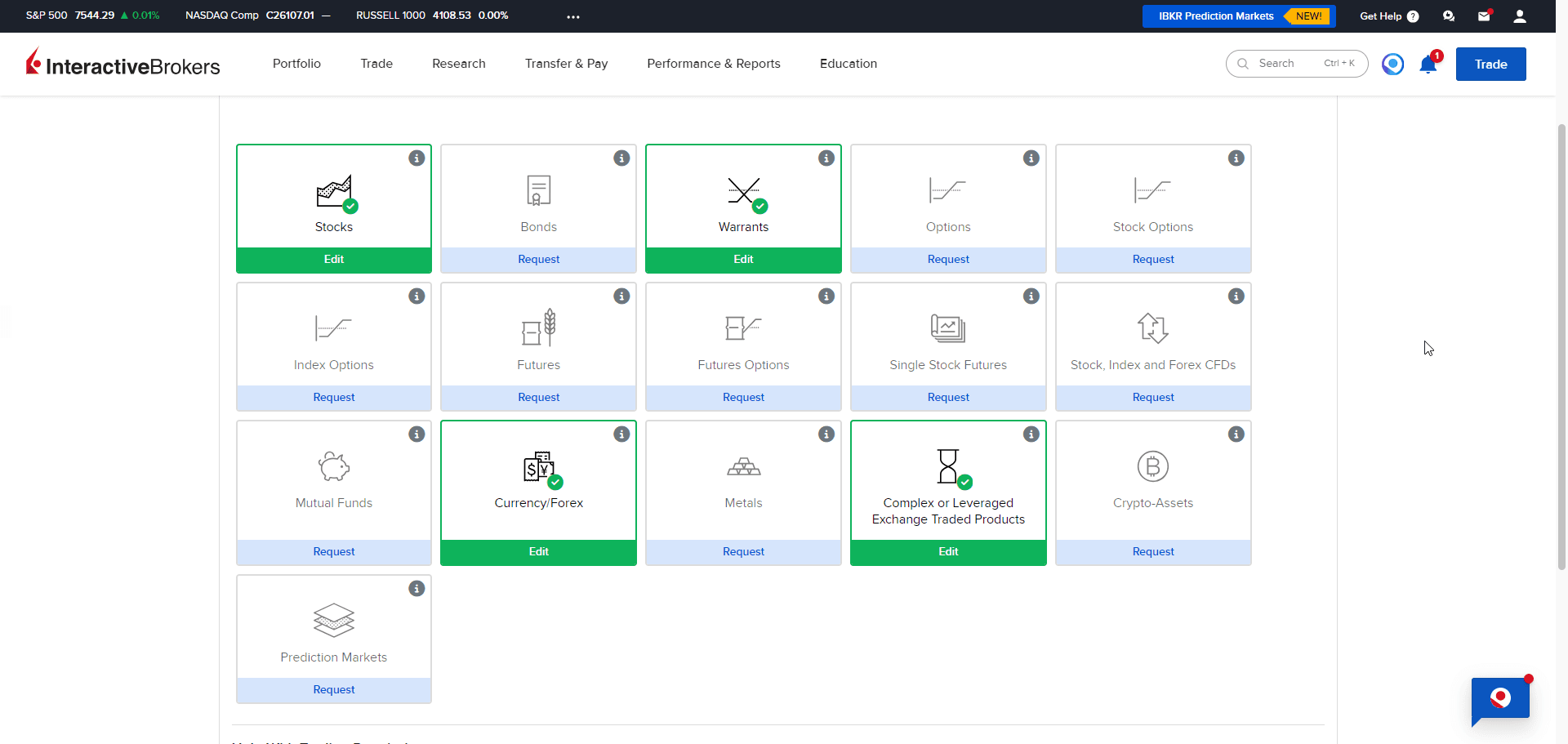
Task: Request Metals trading permission
Action: point(744,552)
